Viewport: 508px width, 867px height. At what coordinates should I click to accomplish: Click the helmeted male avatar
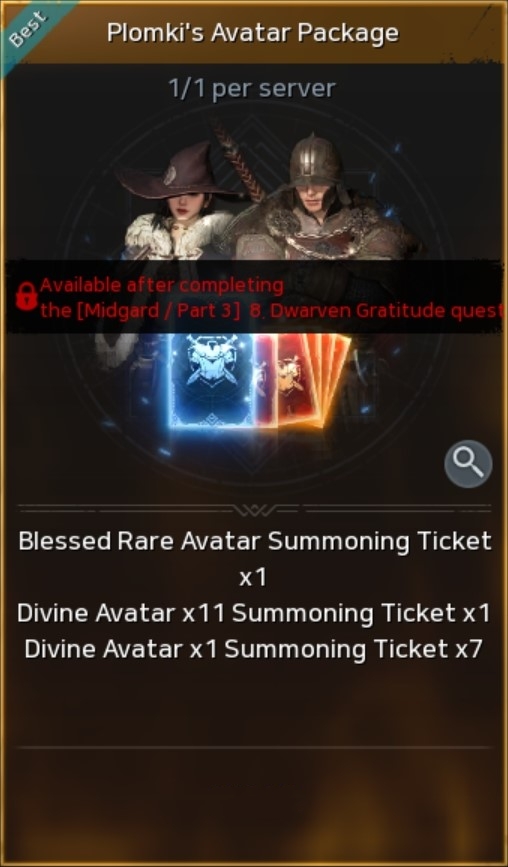tap(316, 198)
